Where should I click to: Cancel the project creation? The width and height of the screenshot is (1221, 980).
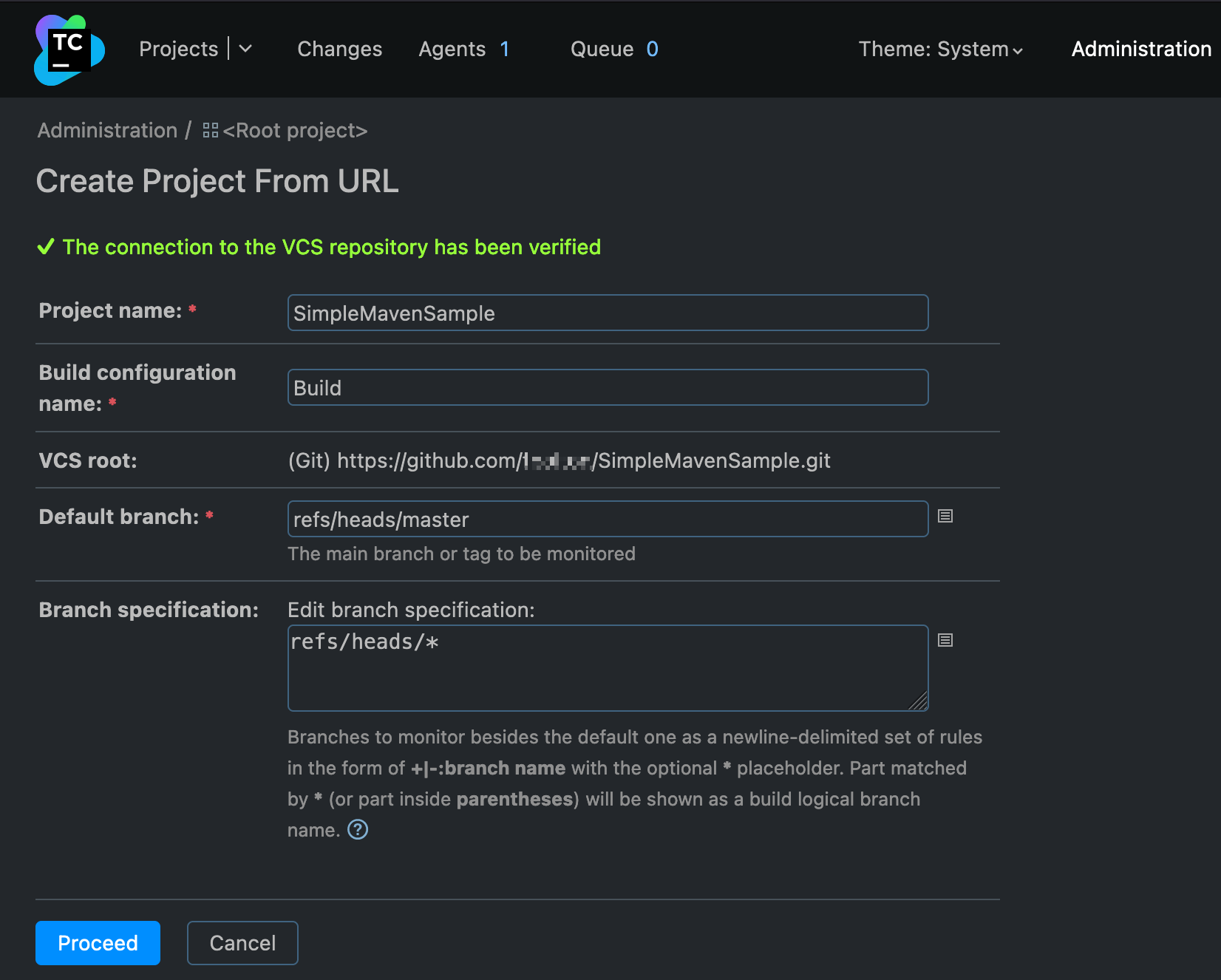[x=242, y=942]
